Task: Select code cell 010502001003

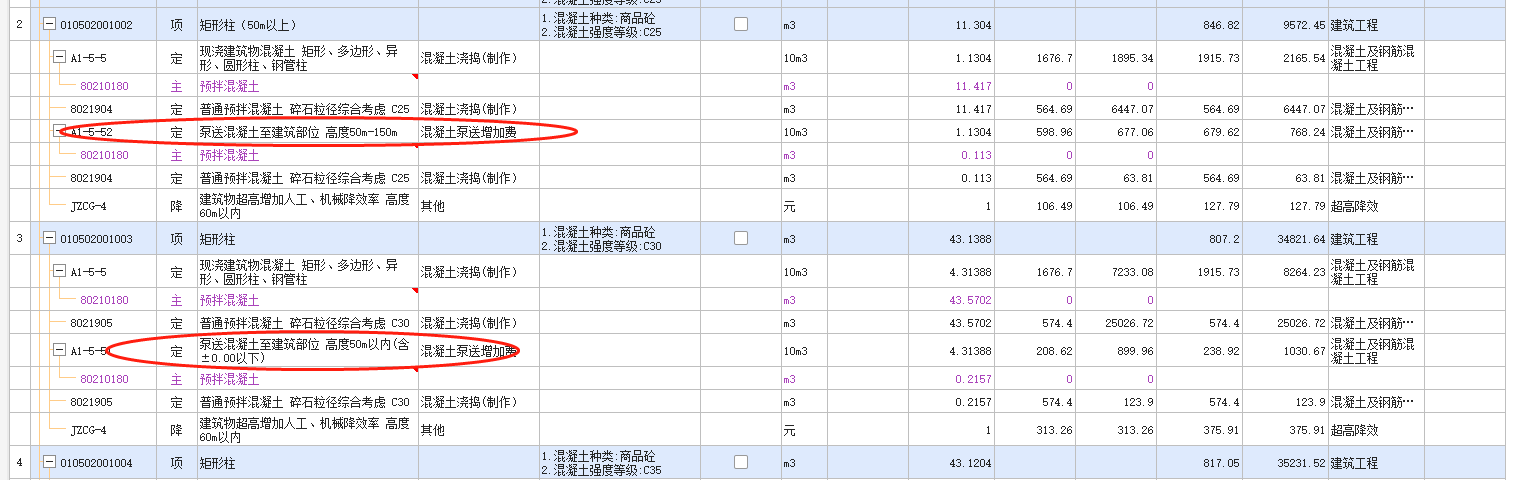Action: click(96, 239)
